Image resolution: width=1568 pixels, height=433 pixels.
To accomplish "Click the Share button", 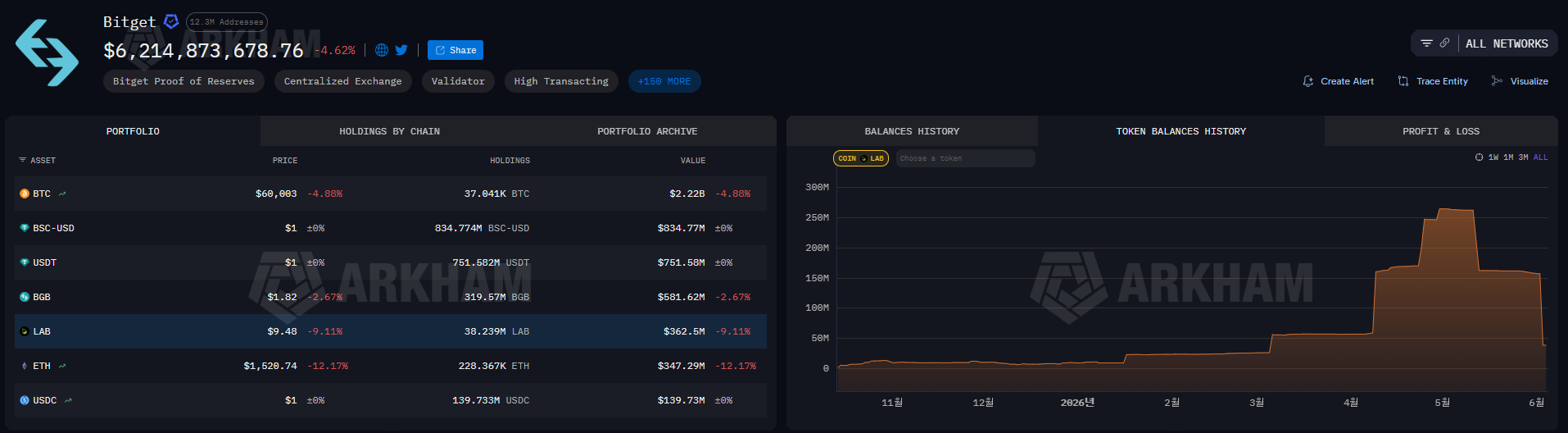I will tap(455, 50).
